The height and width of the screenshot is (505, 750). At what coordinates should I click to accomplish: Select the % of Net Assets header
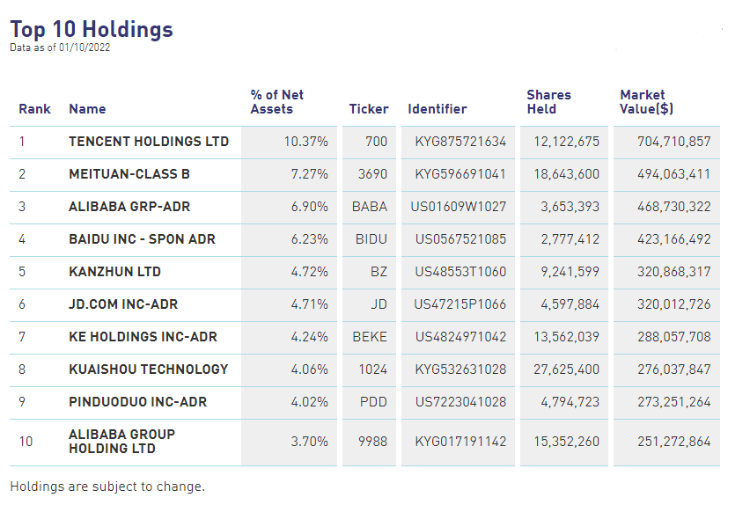(x=277, y=102)
